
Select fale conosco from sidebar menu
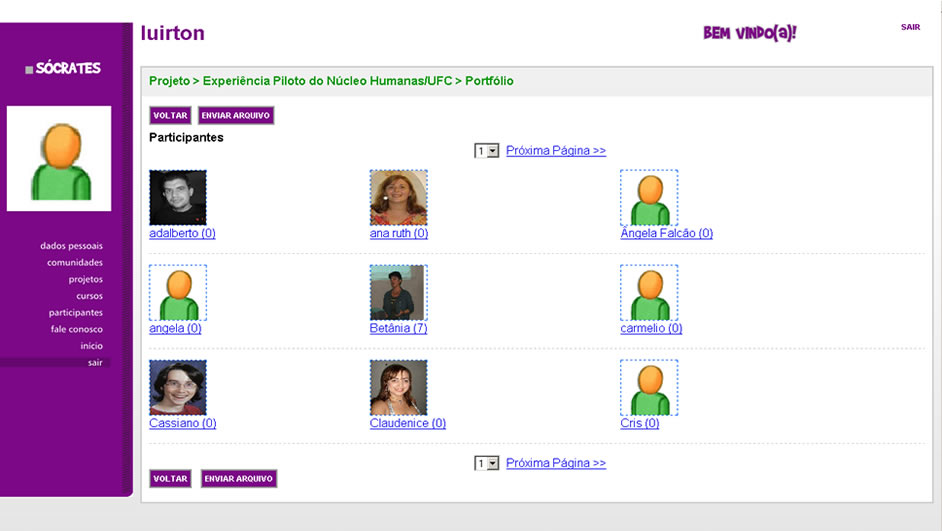click(x=77, y=329)
